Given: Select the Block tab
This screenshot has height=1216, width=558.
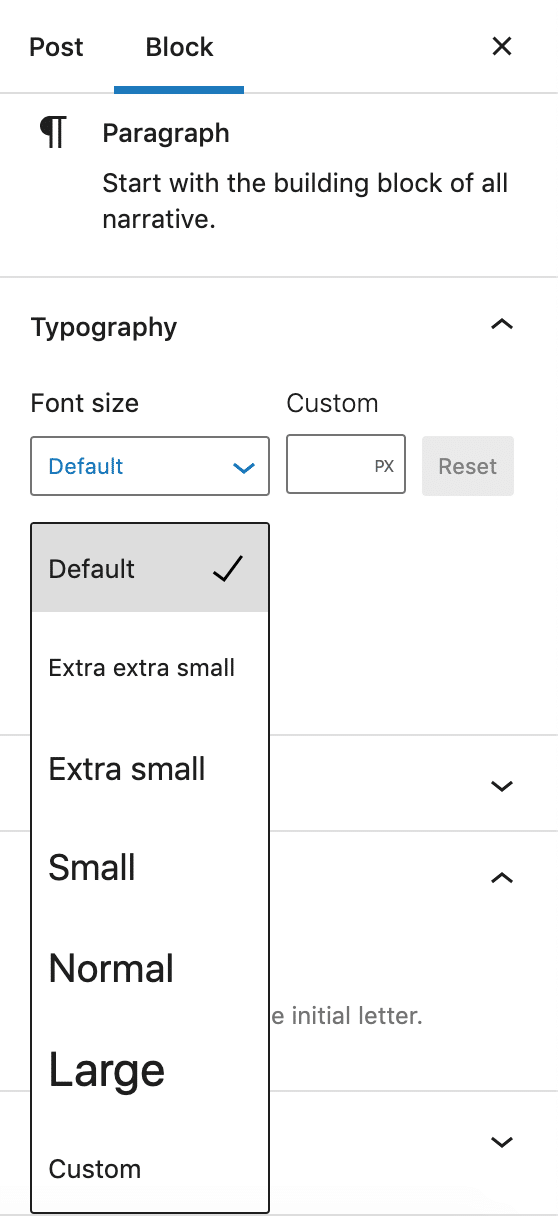Looking at the screenshot, I should click(179, 47).
